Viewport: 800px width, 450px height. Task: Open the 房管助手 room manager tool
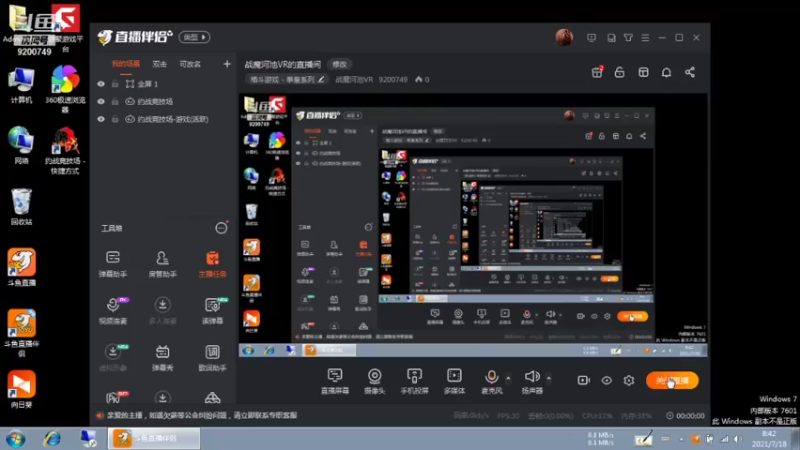pyautogui.click(x=162, y=264)
